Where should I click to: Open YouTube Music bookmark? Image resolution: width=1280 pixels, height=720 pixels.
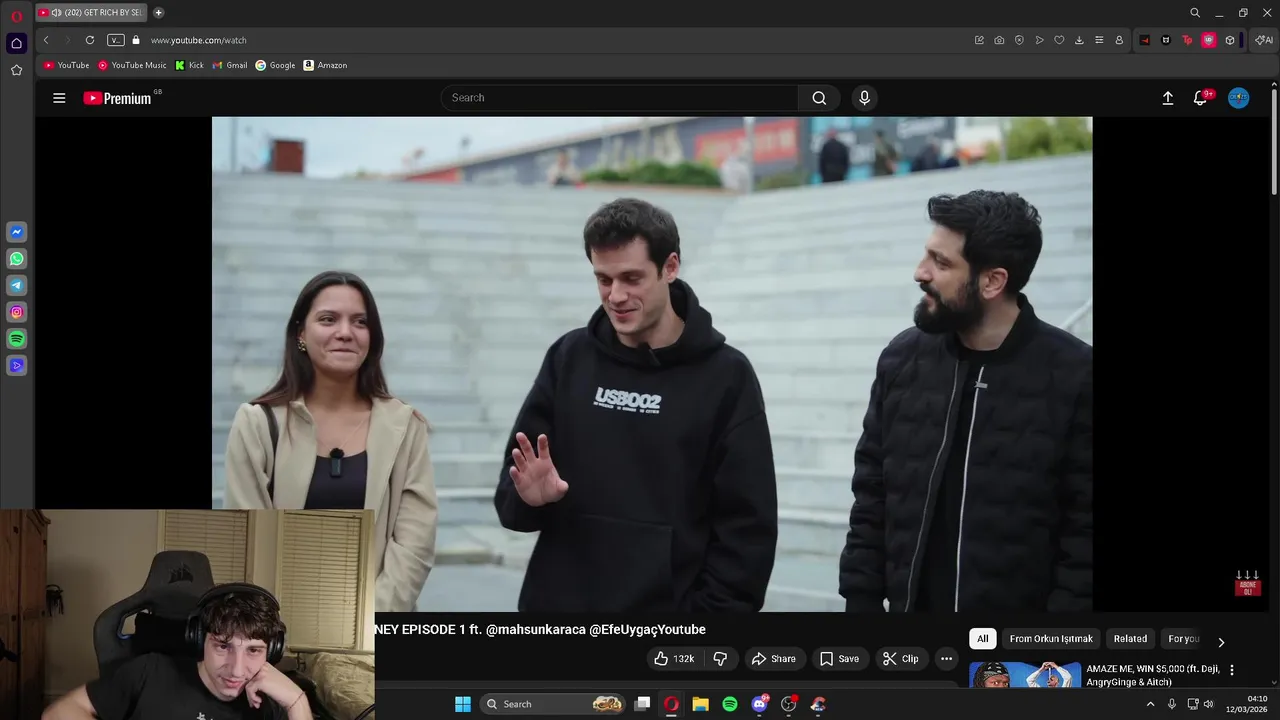[x=132, y=65]
